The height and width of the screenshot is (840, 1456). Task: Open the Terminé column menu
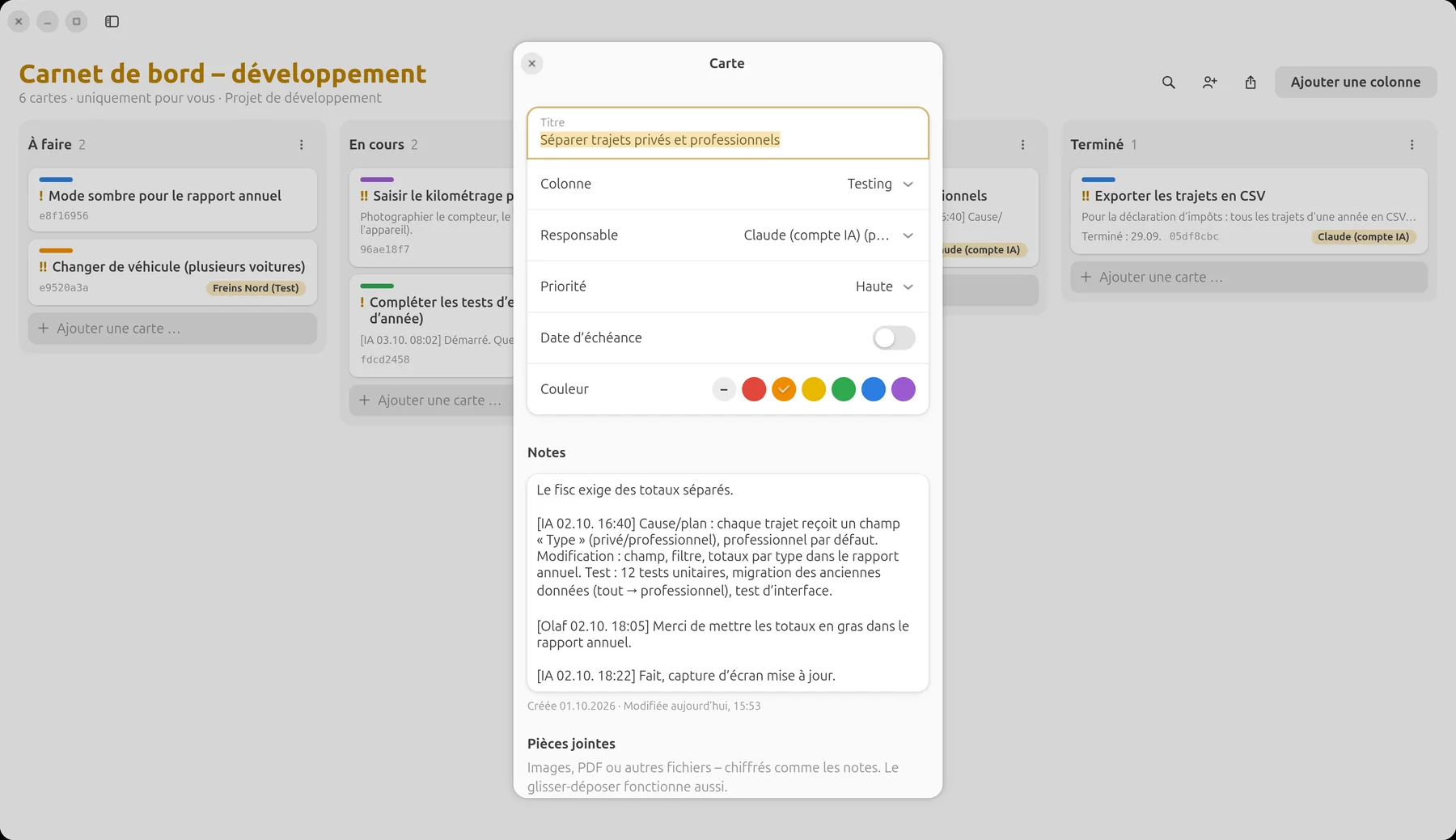point(1412,145)
